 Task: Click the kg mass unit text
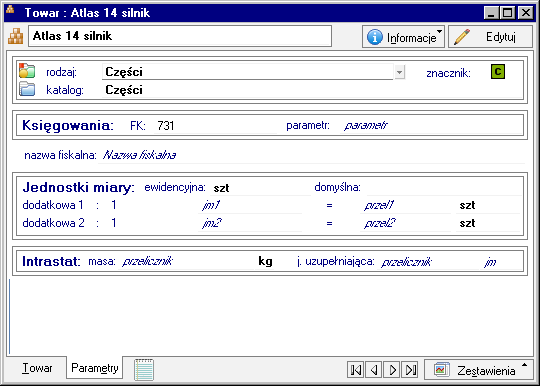(266, 261)
